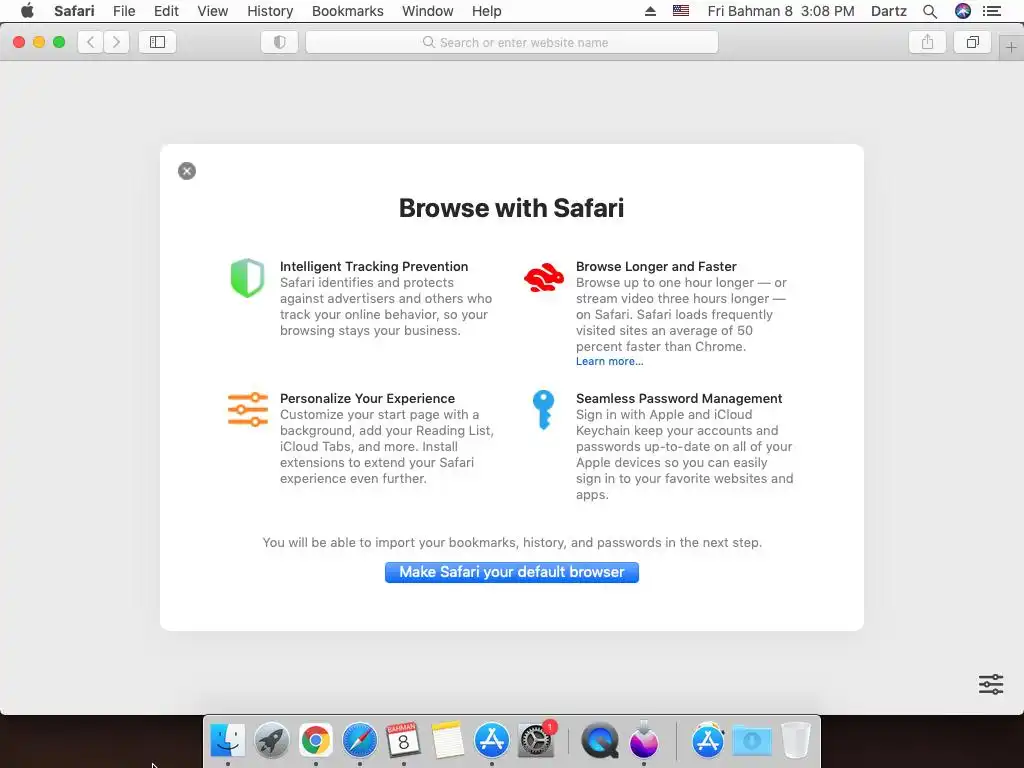Go back using the Safari back arrow
The height and width of the screenshot is (768, 1024).
coord(91,42)
